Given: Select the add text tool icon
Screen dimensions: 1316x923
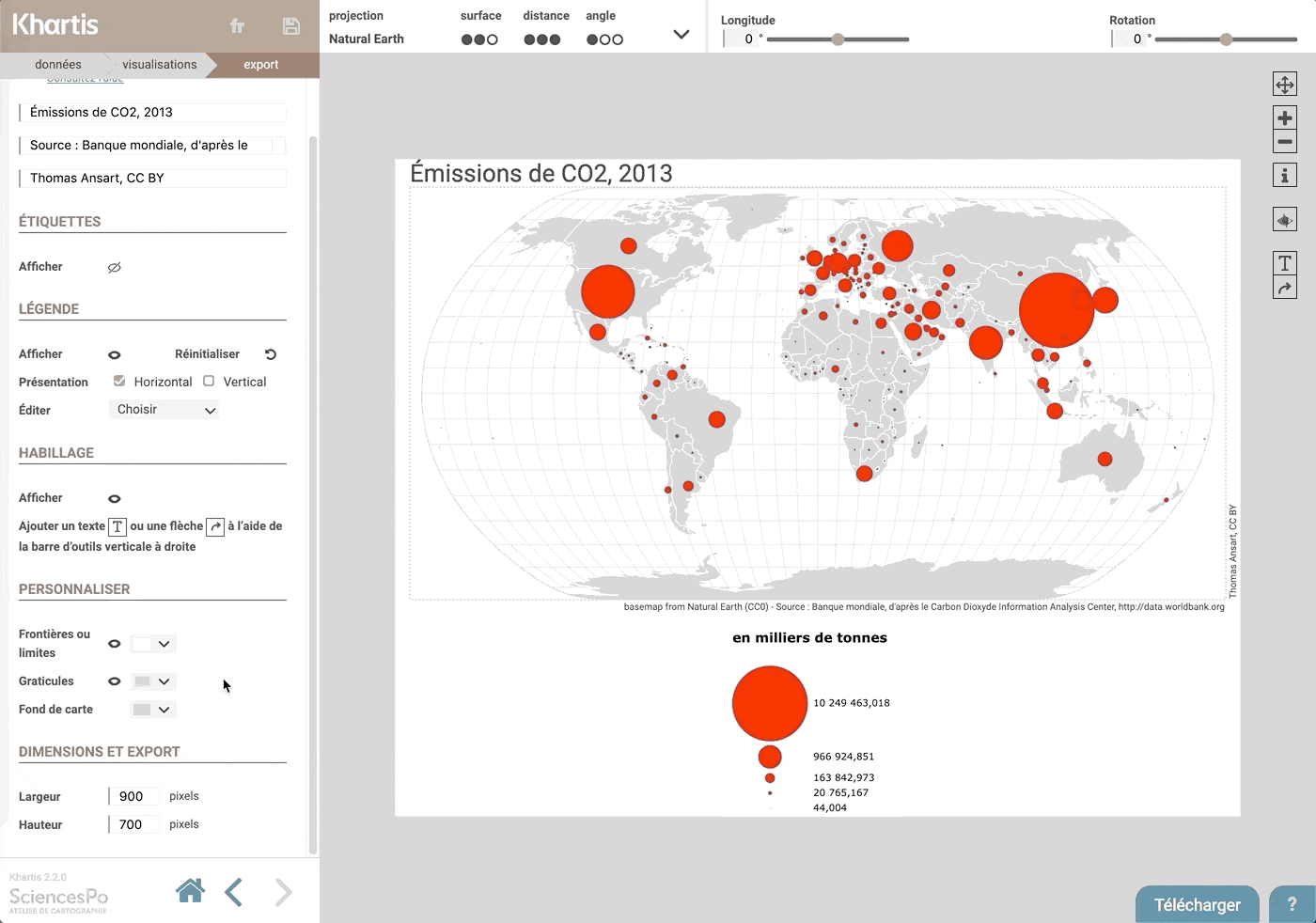Looking at the screenshot, I should tap(1284, 263).
